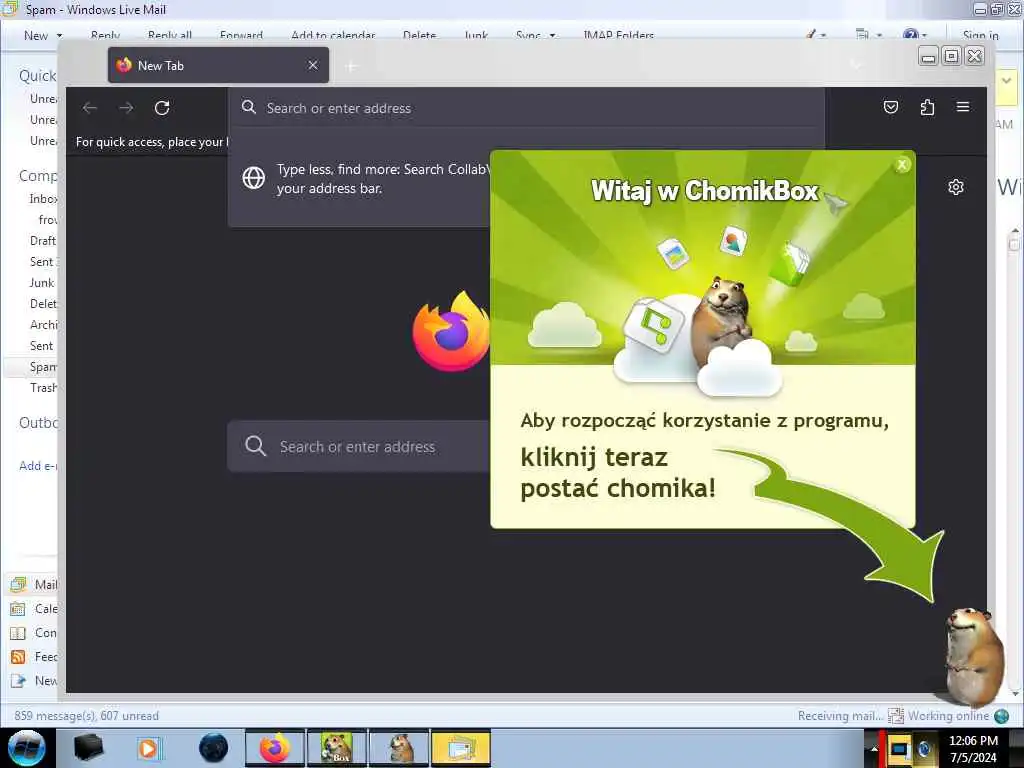Open ChomikBox taskbar icon labeled Box

click(337, 748)
